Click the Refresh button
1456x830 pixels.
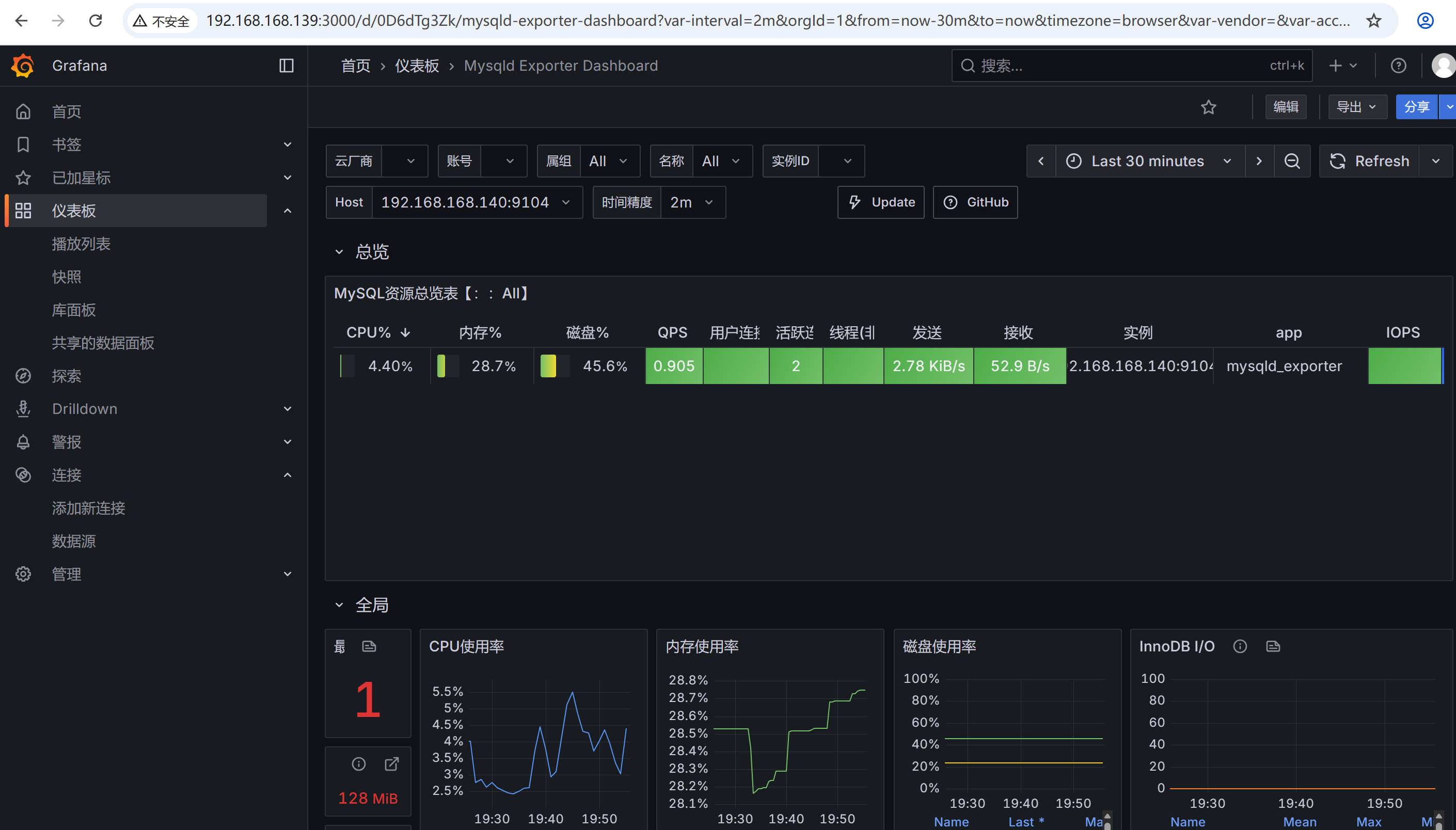(1369, 162)
